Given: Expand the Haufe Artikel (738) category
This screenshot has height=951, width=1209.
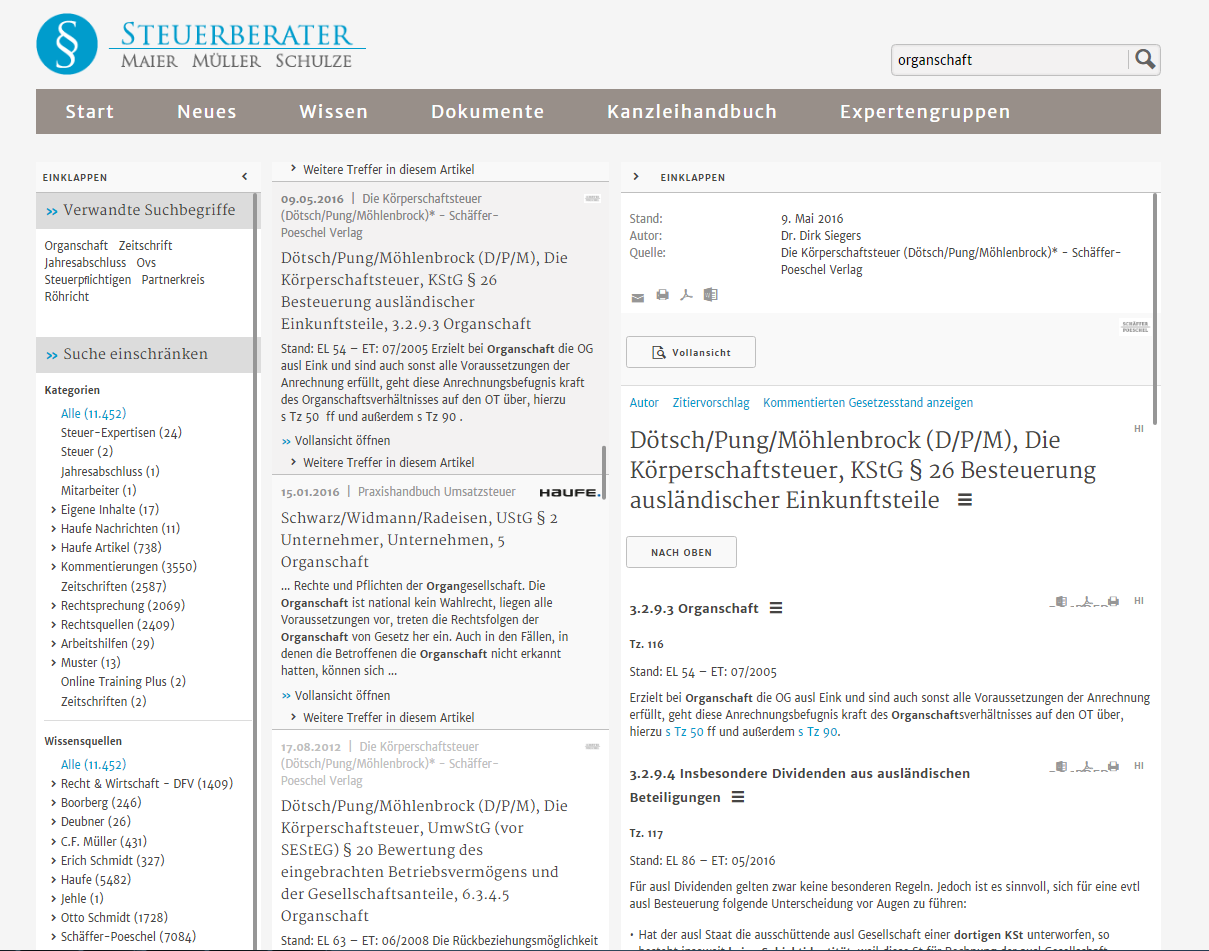Looking at the screenshot, I should click(x=53, y=548).
